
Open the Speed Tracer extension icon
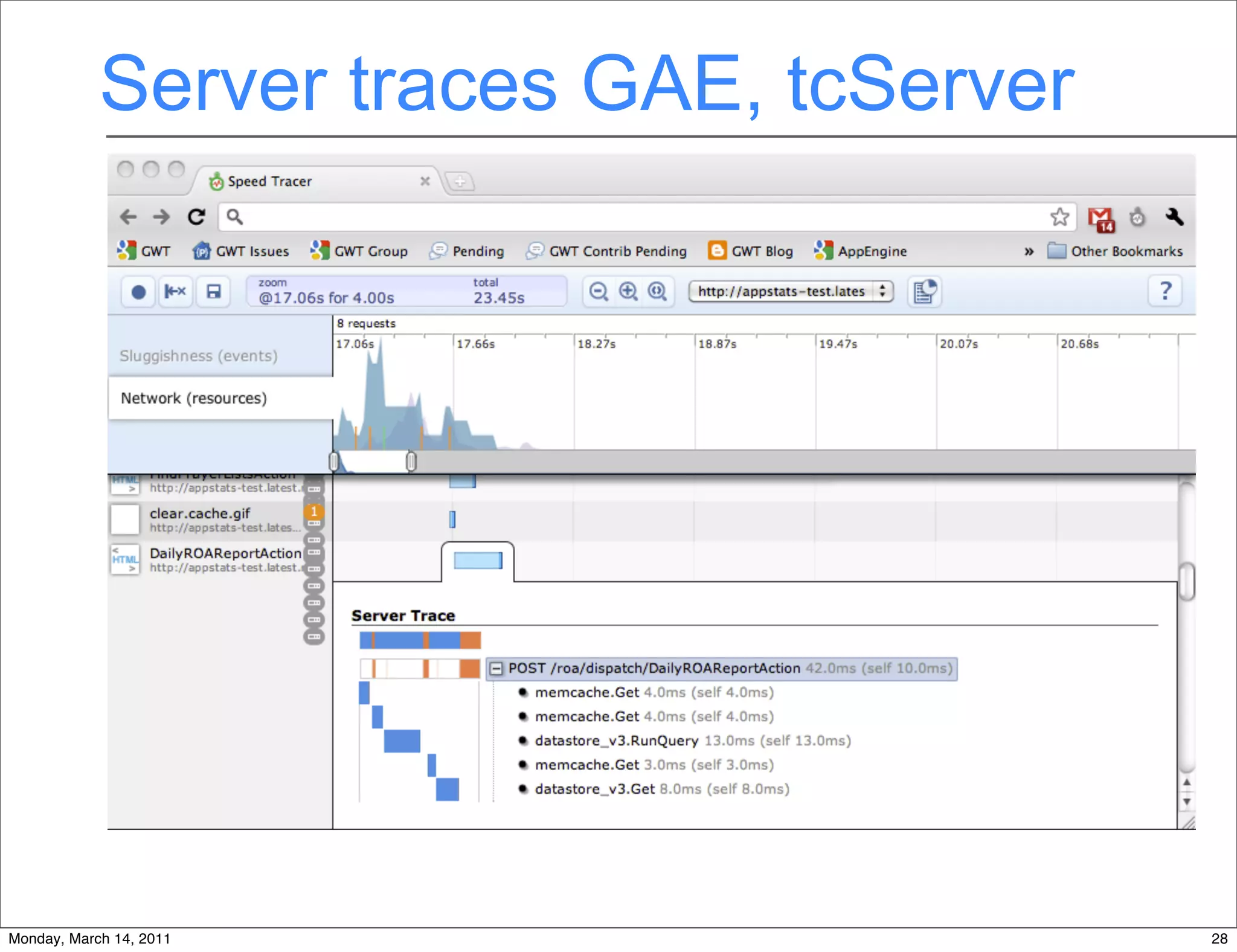click(x=1137, y=217)
